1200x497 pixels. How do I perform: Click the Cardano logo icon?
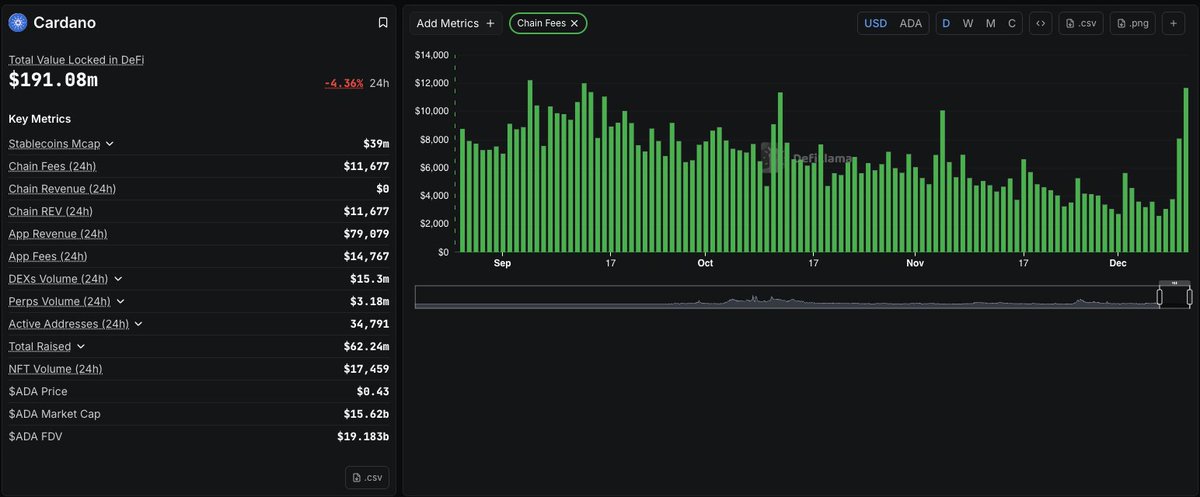coord(18,22)
